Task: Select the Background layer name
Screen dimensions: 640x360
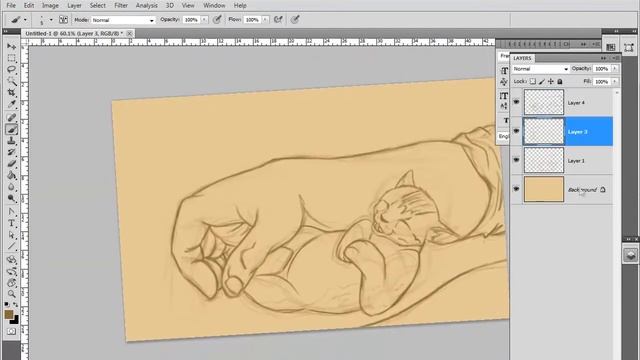Action: click(x=582, y=190)
